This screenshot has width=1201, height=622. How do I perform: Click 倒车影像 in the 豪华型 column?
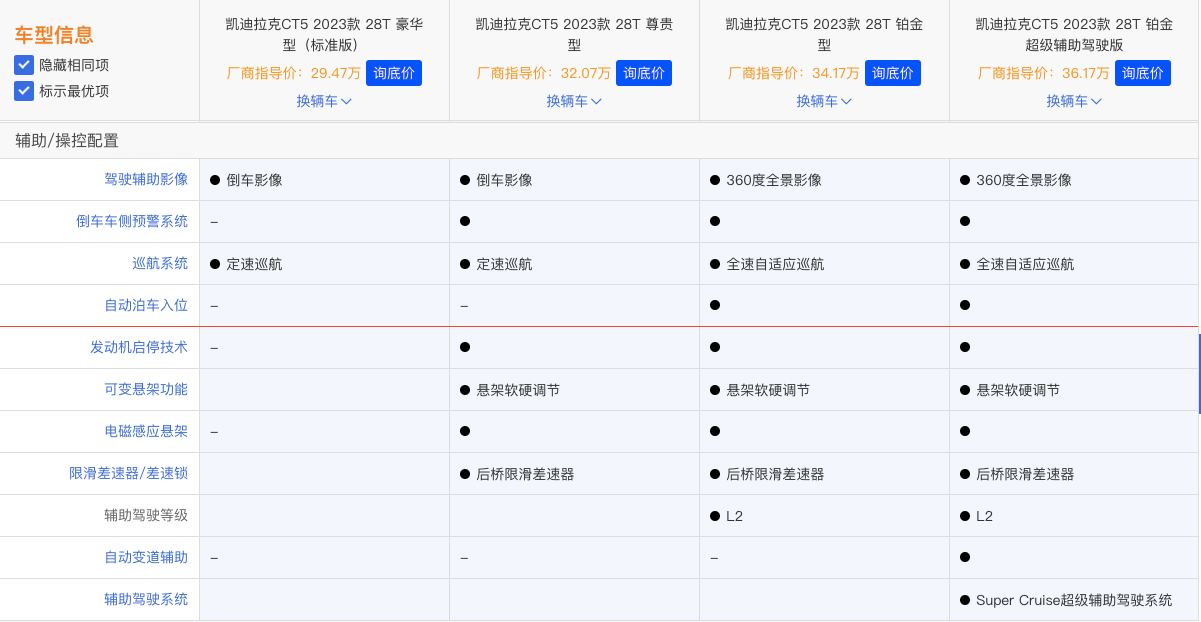254,180
